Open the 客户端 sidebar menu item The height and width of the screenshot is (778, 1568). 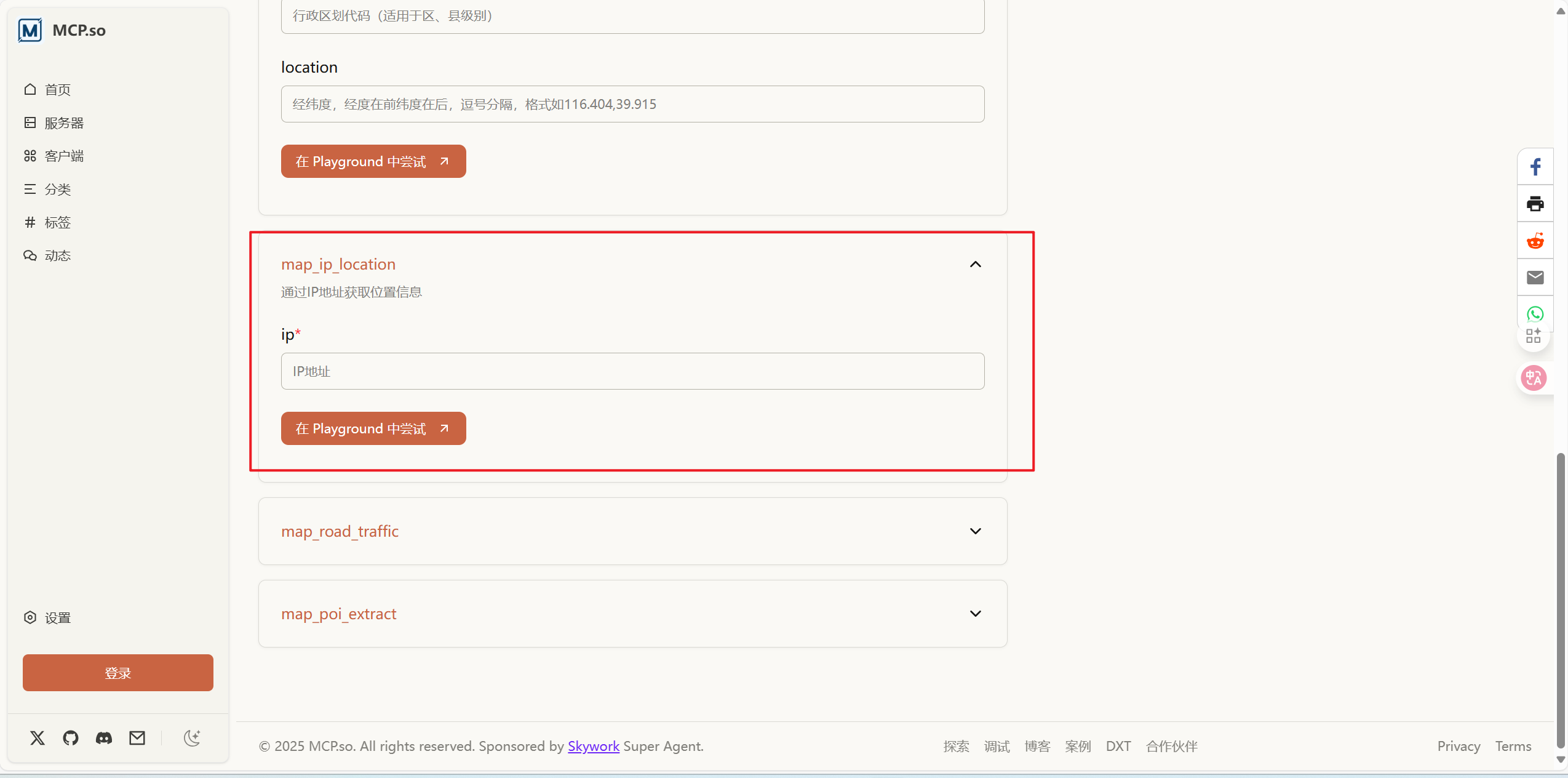pos(63,156)
